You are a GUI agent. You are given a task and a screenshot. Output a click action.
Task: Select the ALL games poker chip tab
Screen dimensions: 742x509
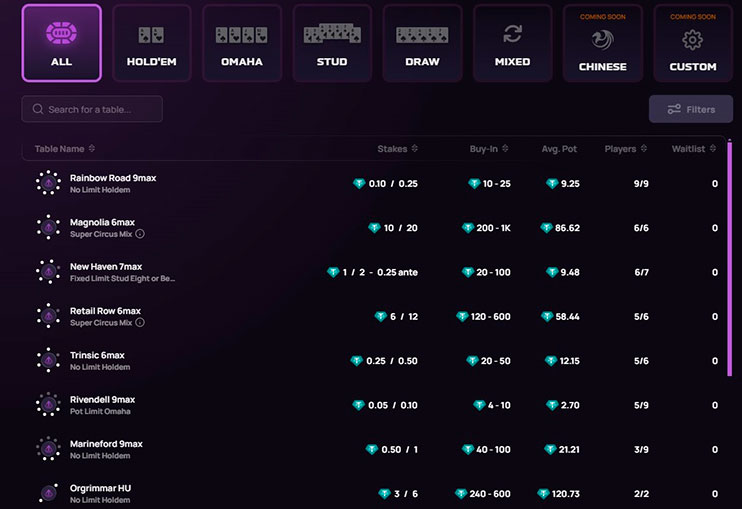tap(61, 43)
